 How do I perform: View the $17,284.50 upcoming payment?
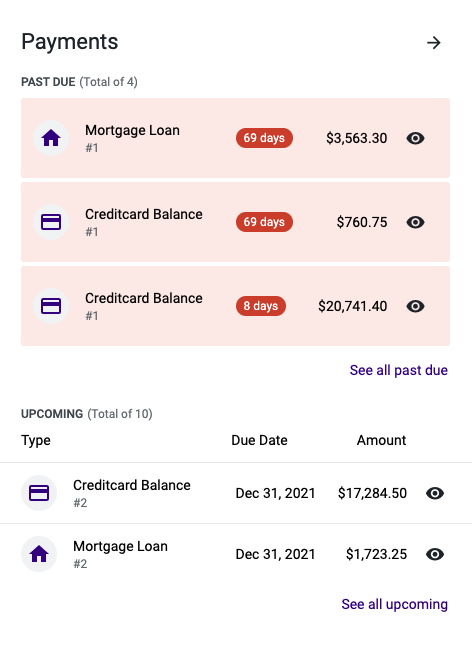pyautogui.click(x=435, y=493)
